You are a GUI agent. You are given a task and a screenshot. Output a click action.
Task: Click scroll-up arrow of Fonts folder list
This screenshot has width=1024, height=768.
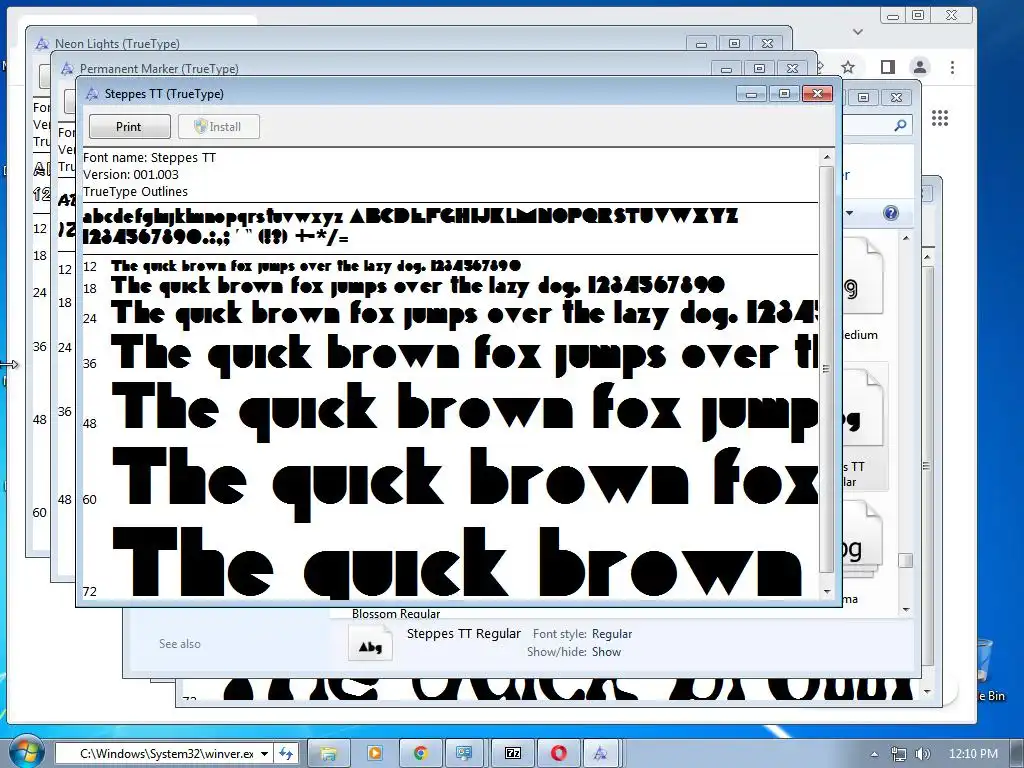coord(906,239)
